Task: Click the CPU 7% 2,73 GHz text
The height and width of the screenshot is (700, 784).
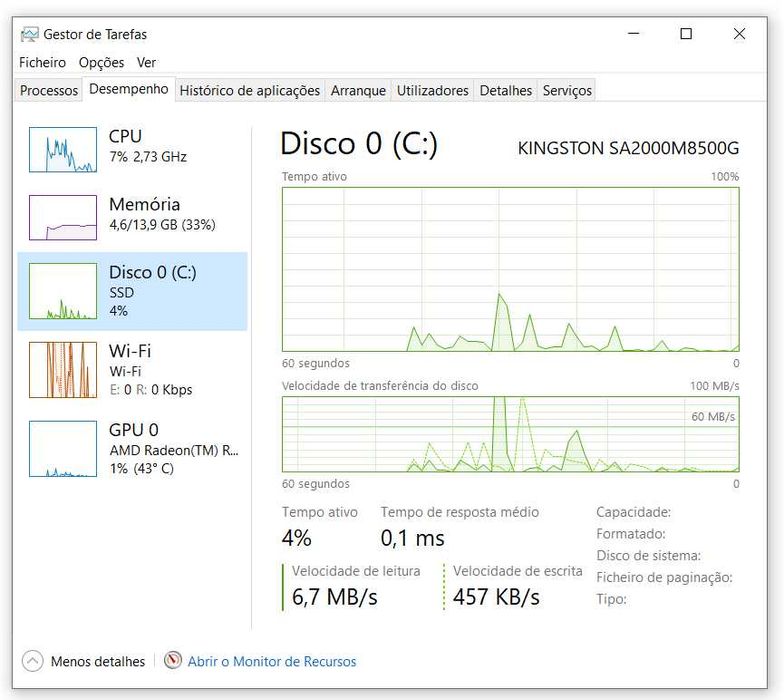Action: (x=148, y=157)
